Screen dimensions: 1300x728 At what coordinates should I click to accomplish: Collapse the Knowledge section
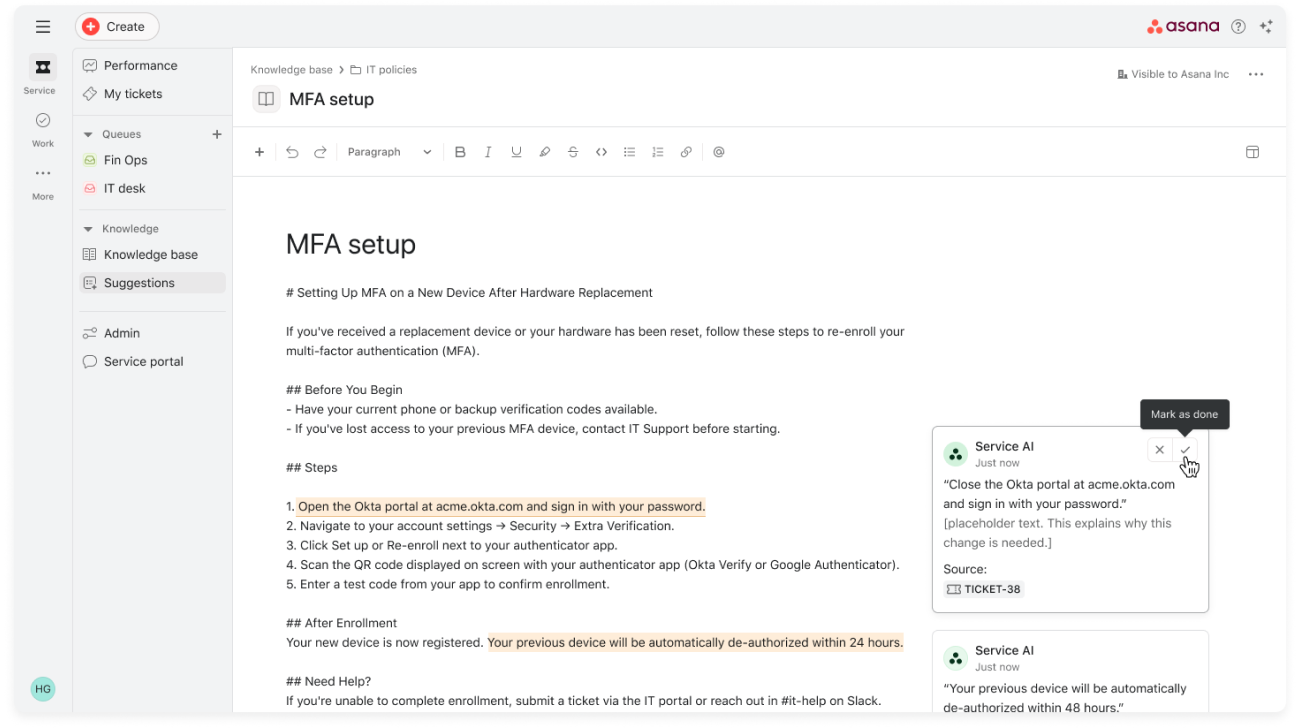pos(88,229)
